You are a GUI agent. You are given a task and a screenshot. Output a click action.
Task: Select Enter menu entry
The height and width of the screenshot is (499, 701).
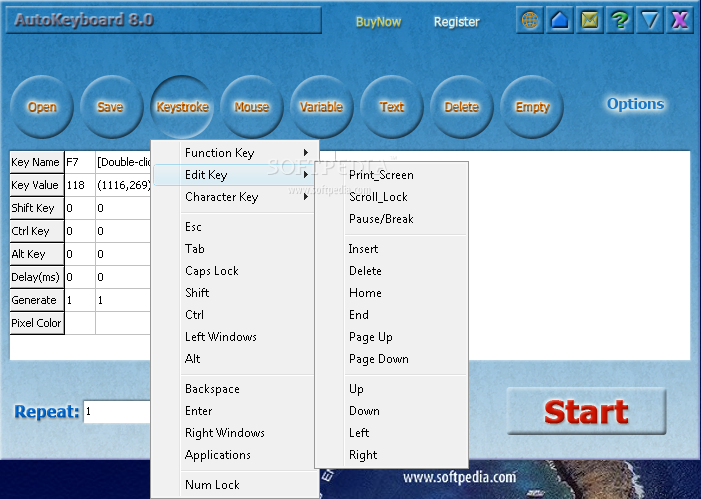[235, 411]
